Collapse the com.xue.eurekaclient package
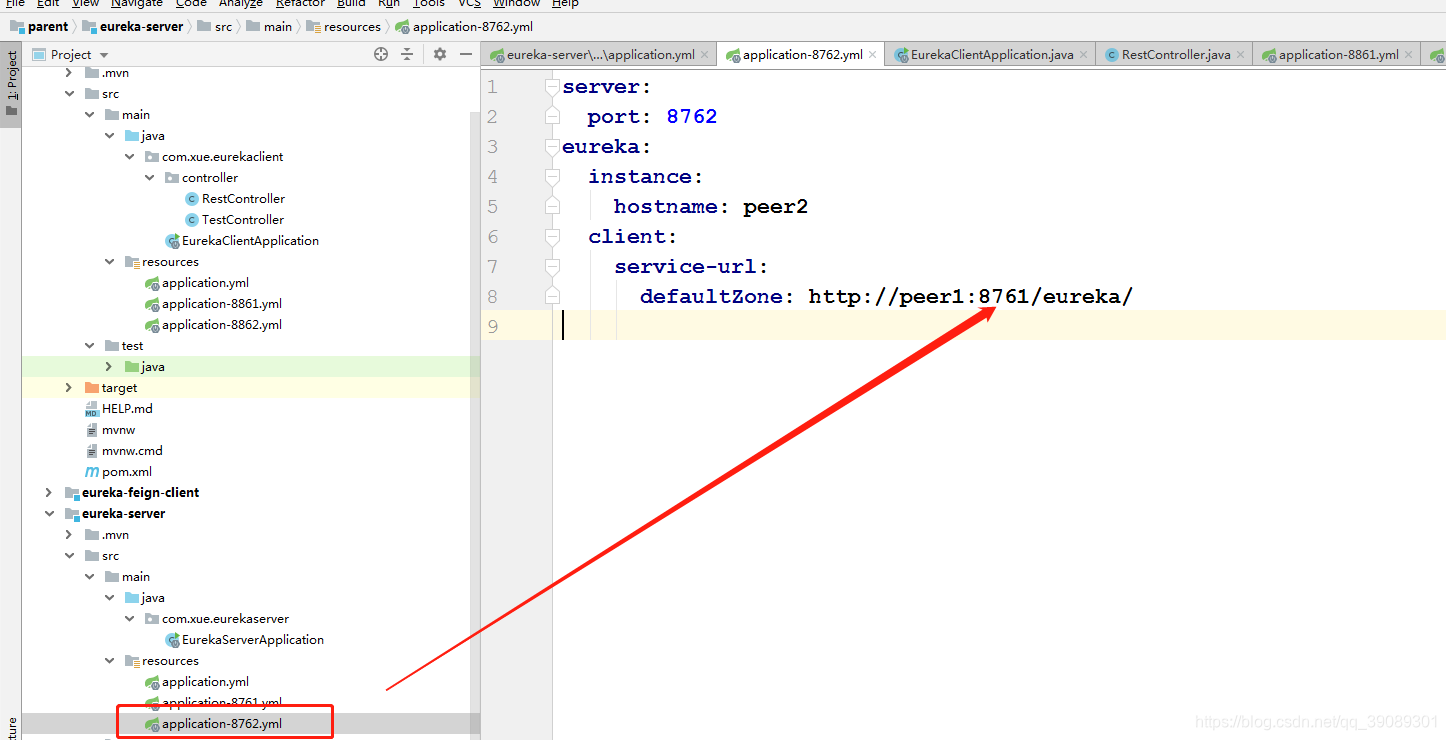The image size is (1446, 740). 130,157
